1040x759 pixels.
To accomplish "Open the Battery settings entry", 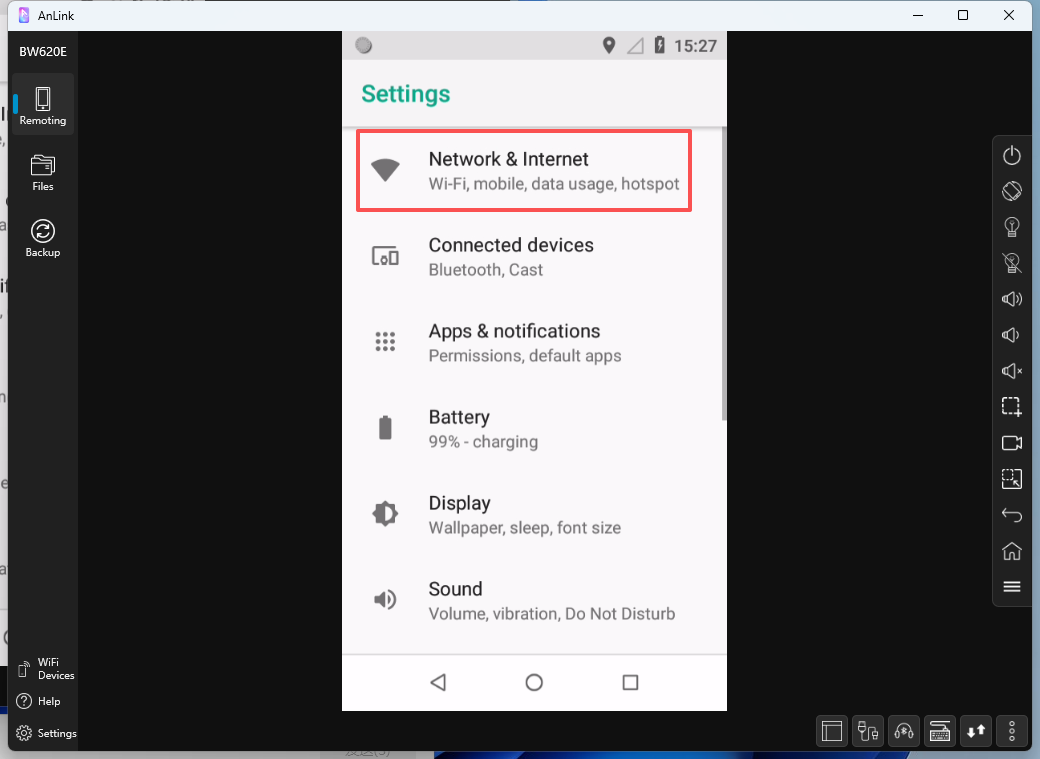I will point(524,429).
